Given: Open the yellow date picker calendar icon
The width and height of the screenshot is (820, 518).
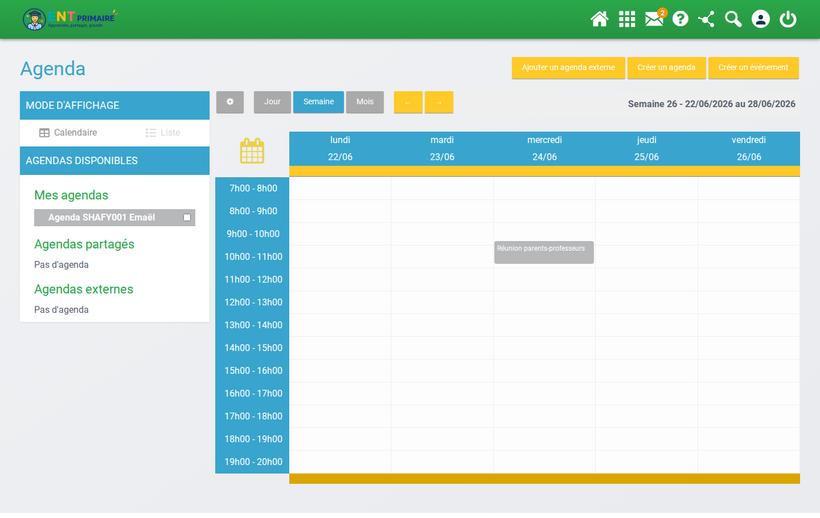Looking at the screenshot, I should (252, 151).
